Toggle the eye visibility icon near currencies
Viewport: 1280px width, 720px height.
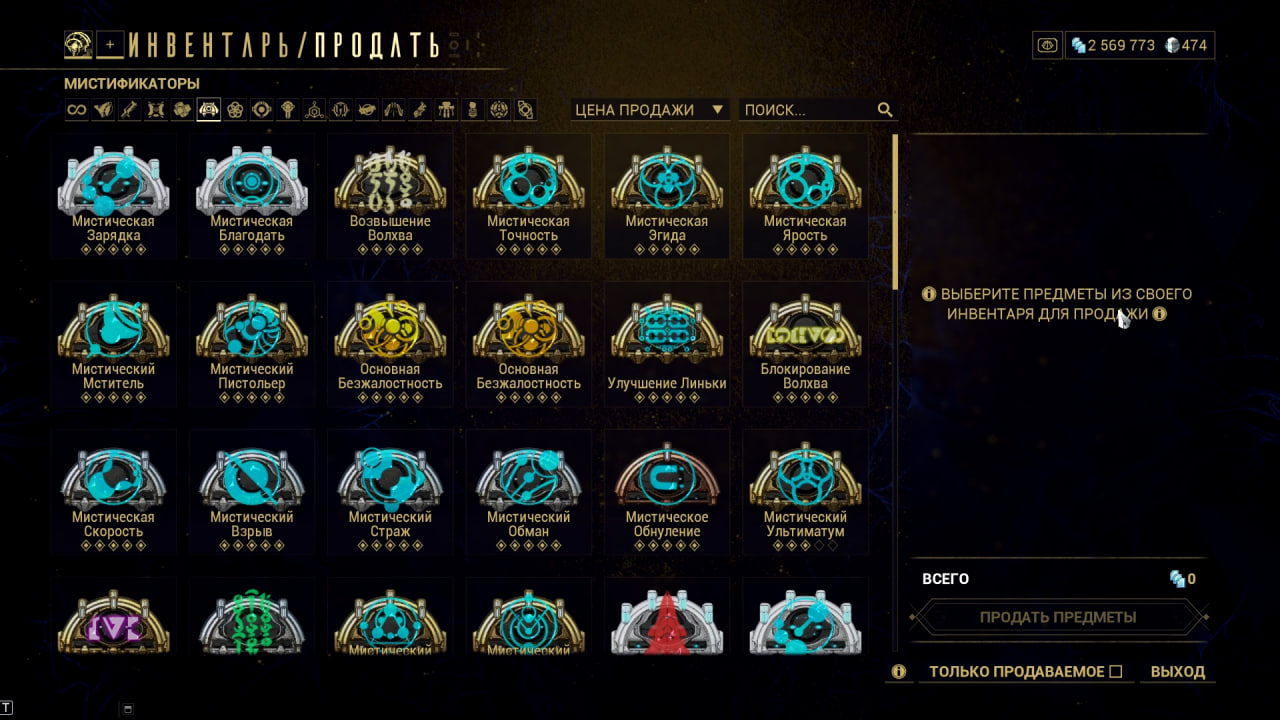click(x=1047, y=45)
